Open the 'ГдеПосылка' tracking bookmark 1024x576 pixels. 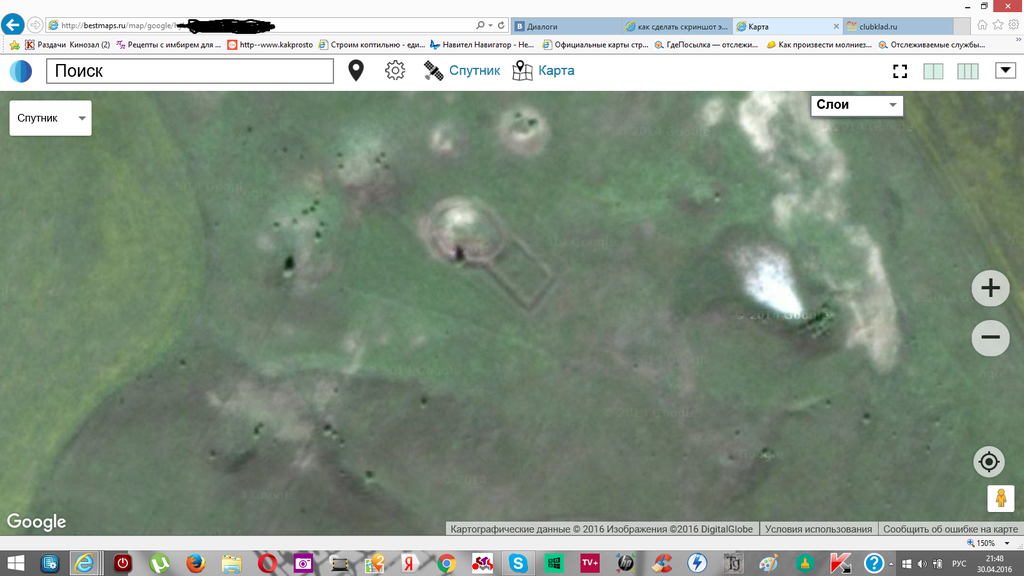pos(706,45)
